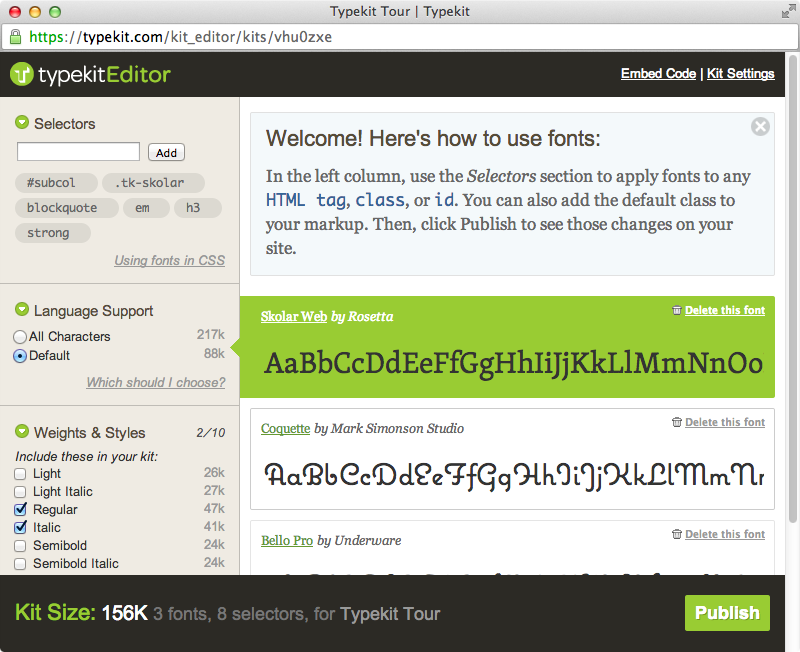
Task: Enable the Semibold Italic checkbox
Action: point(20,564)
